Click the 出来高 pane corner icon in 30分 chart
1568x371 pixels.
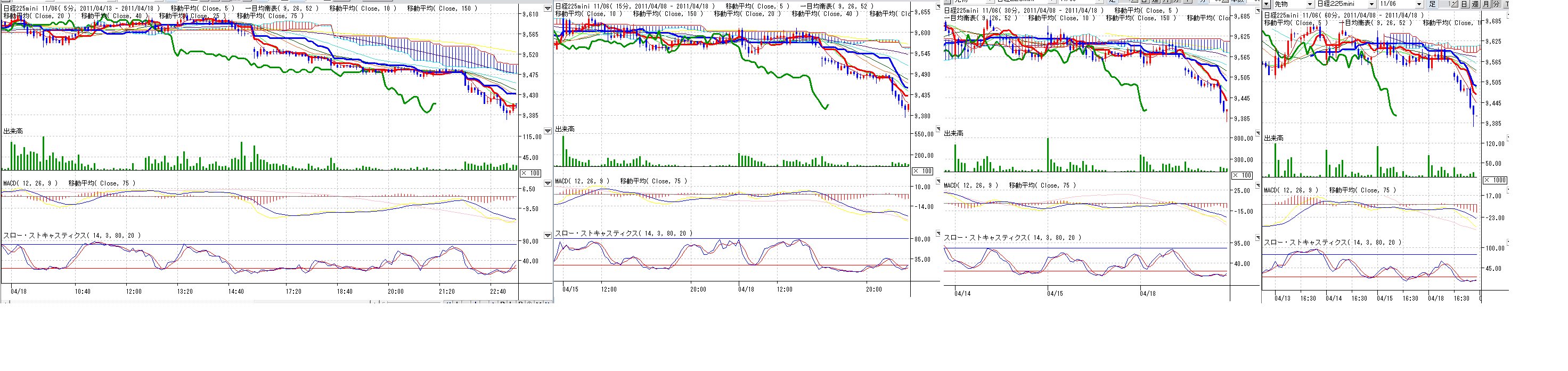[x=1258, y=133]
